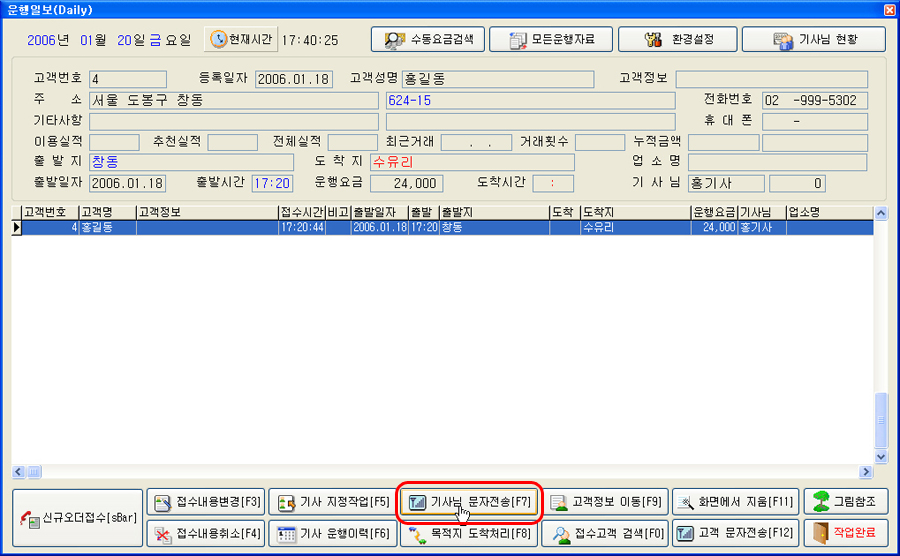
Task: Click 기사 운행이력[F6] history icon
Action: pos(286,535)
